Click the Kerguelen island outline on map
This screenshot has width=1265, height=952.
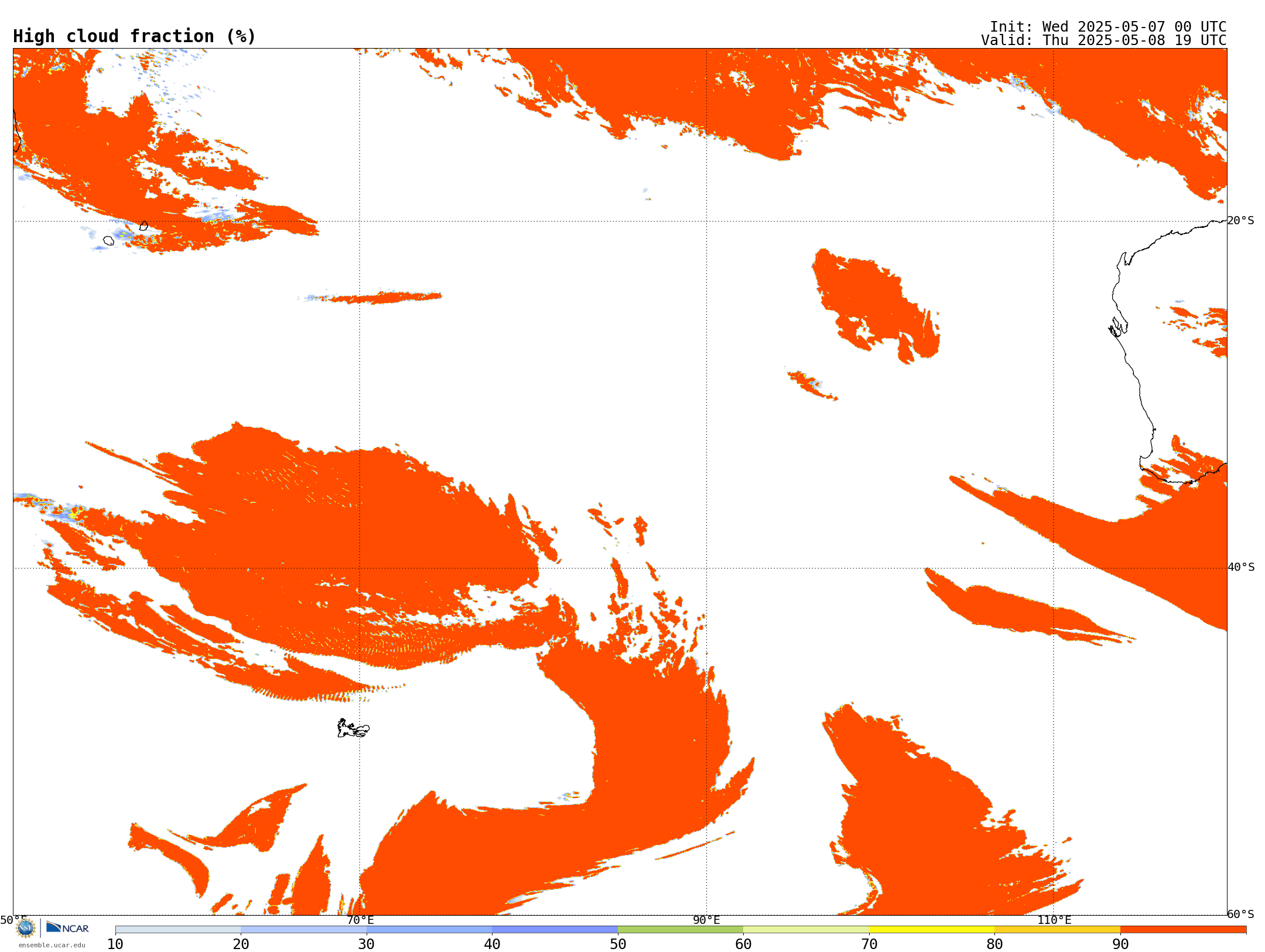tap(353, 728)
